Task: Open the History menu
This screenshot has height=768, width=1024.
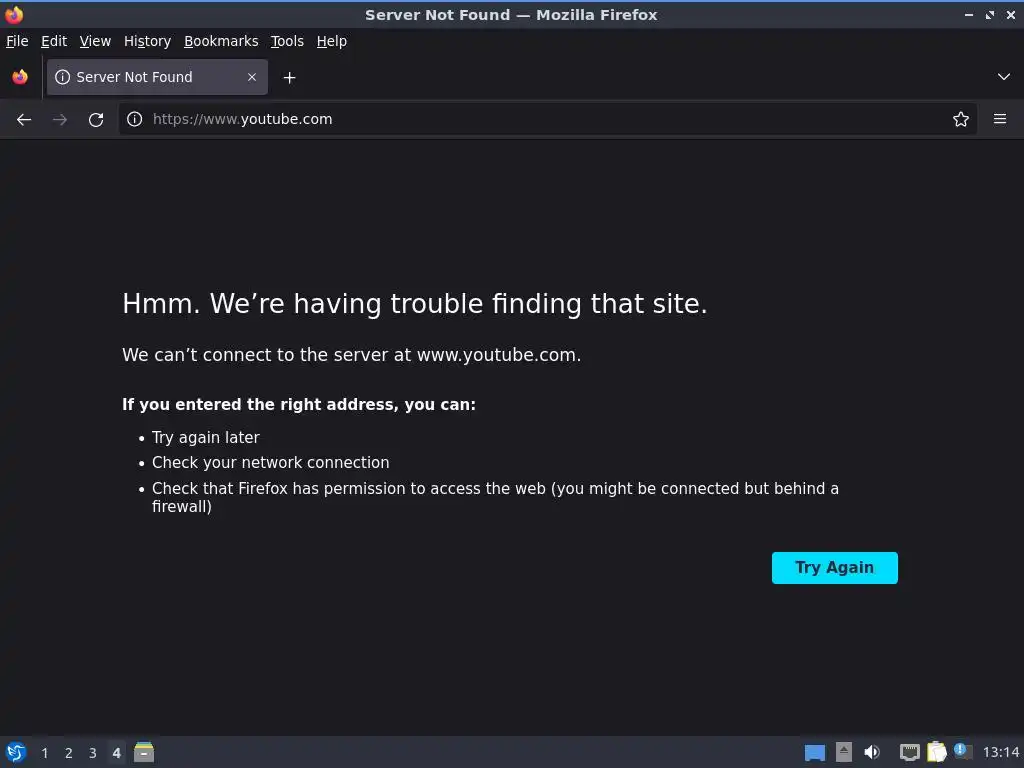Action: click(x=148, y=41)
